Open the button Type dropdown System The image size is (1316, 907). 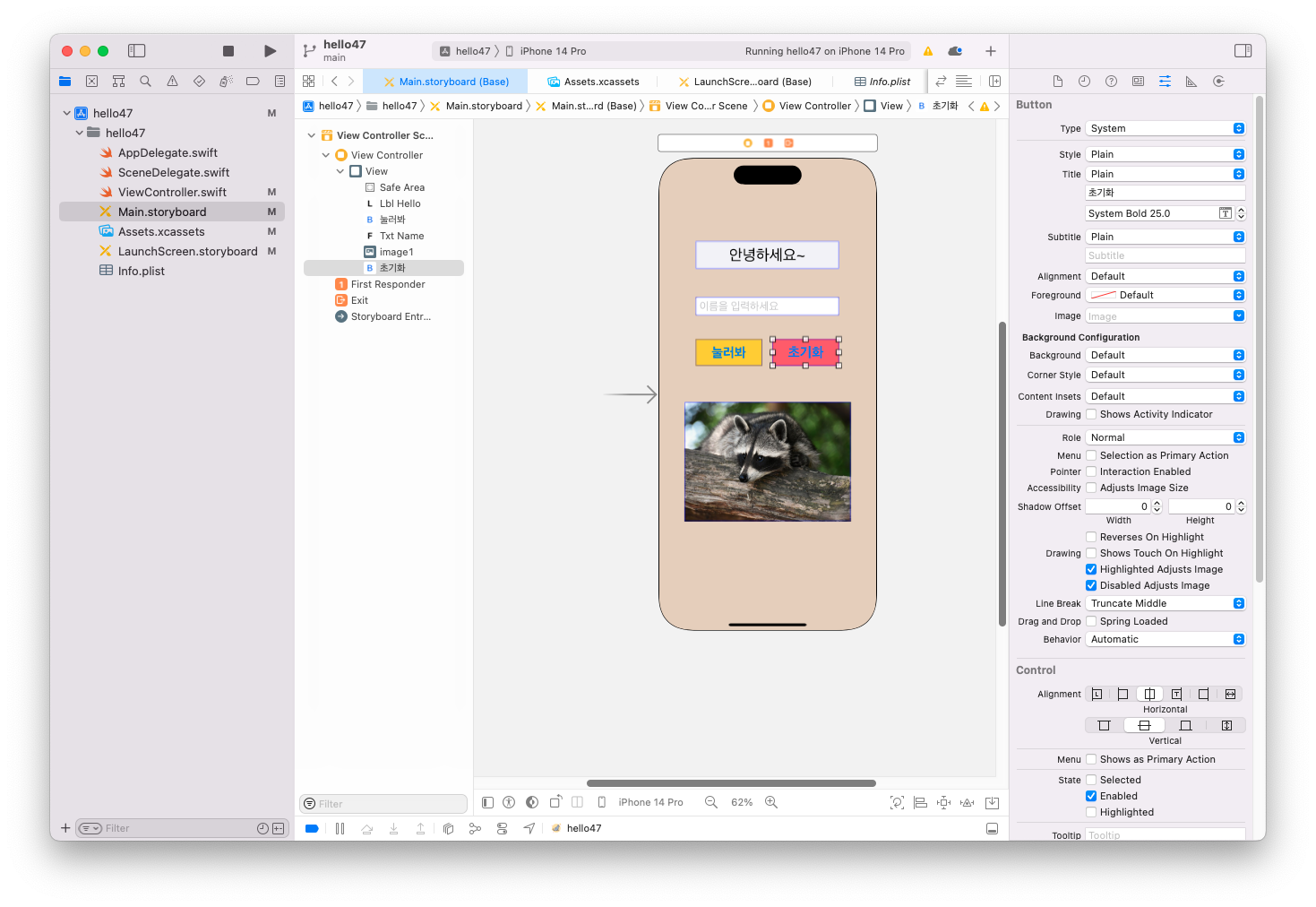[x=1165, y=128]
